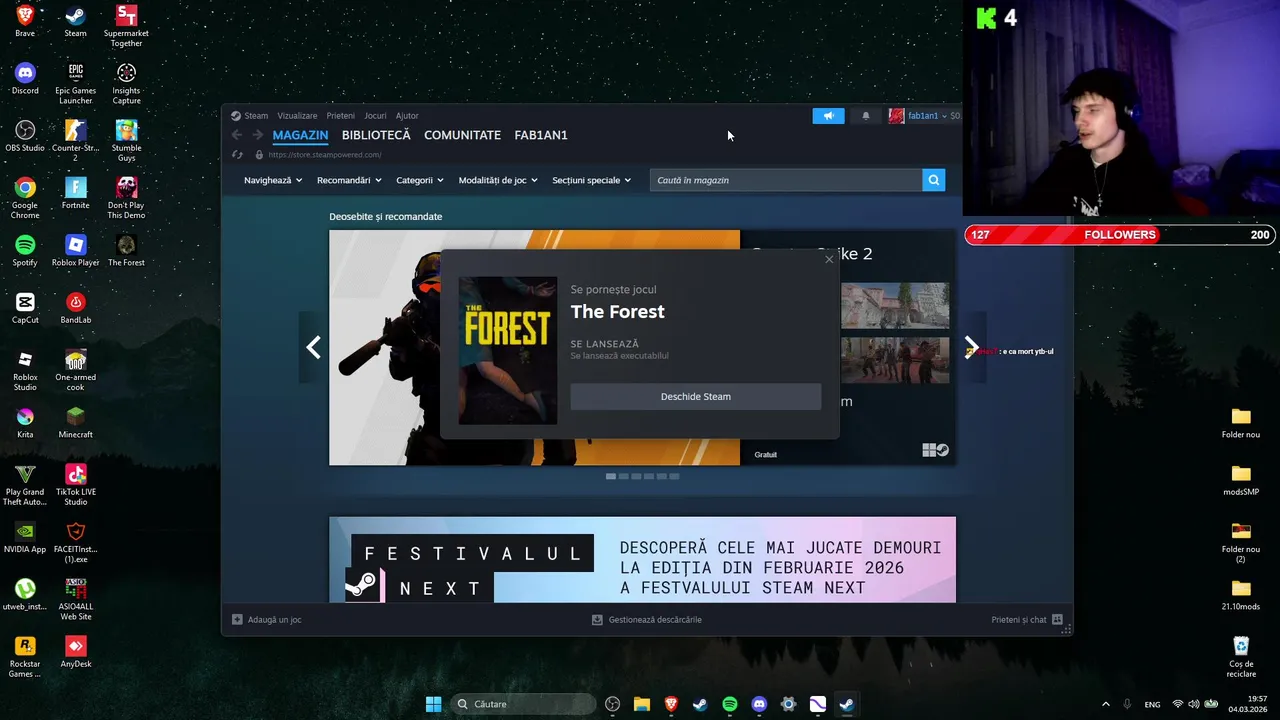
Task: Select Fortnite desktop icon
Action: click(75, 193)
